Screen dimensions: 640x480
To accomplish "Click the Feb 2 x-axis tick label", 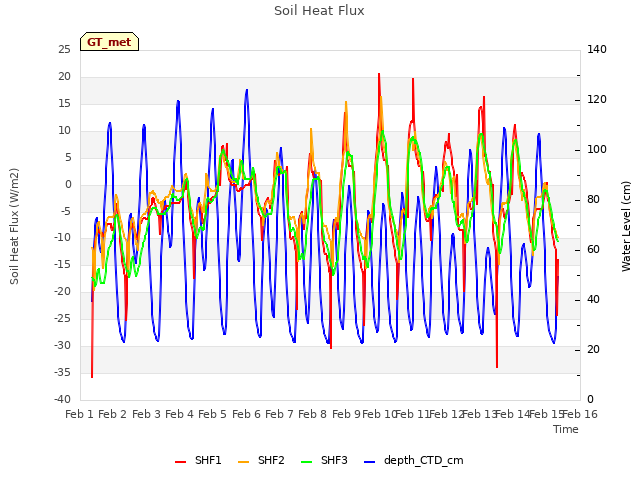I will [113, 414].
